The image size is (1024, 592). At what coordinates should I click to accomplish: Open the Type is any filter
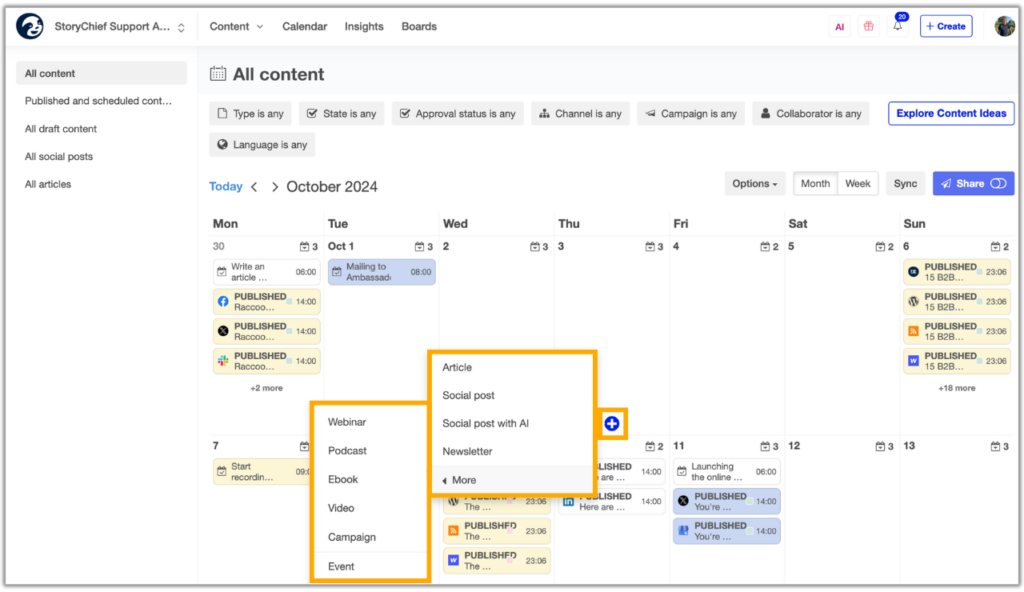(250, 114)
